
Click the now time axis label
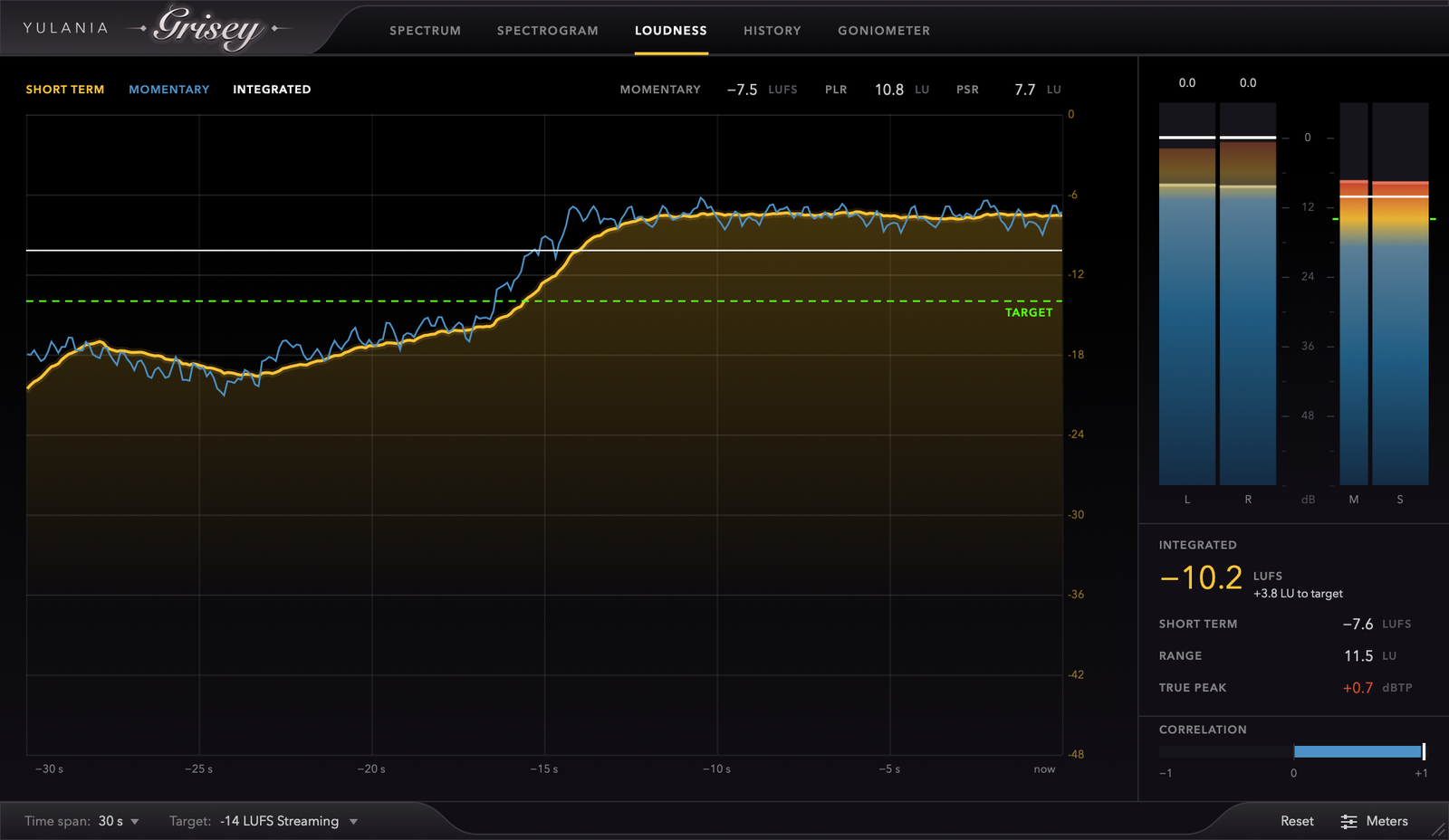[1044, 769]
